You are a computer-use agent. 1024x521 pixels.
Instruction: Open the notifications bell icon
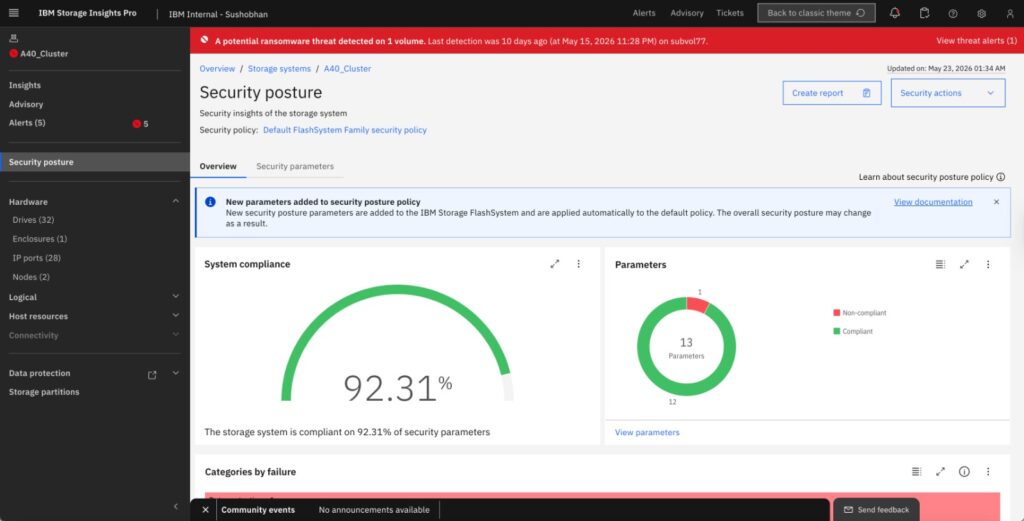(x=895, y=13)
